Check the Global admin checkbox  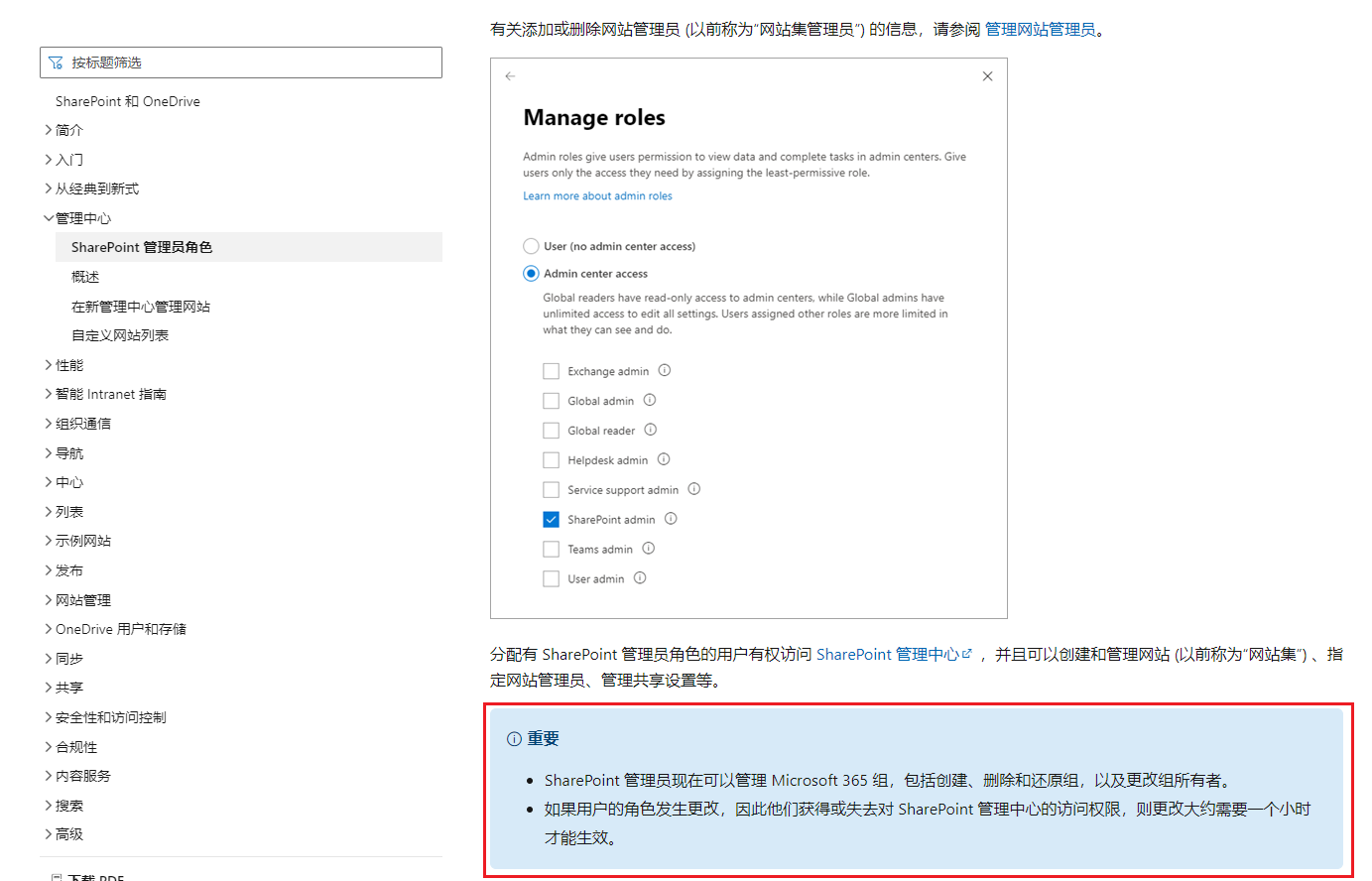point(551,401)
